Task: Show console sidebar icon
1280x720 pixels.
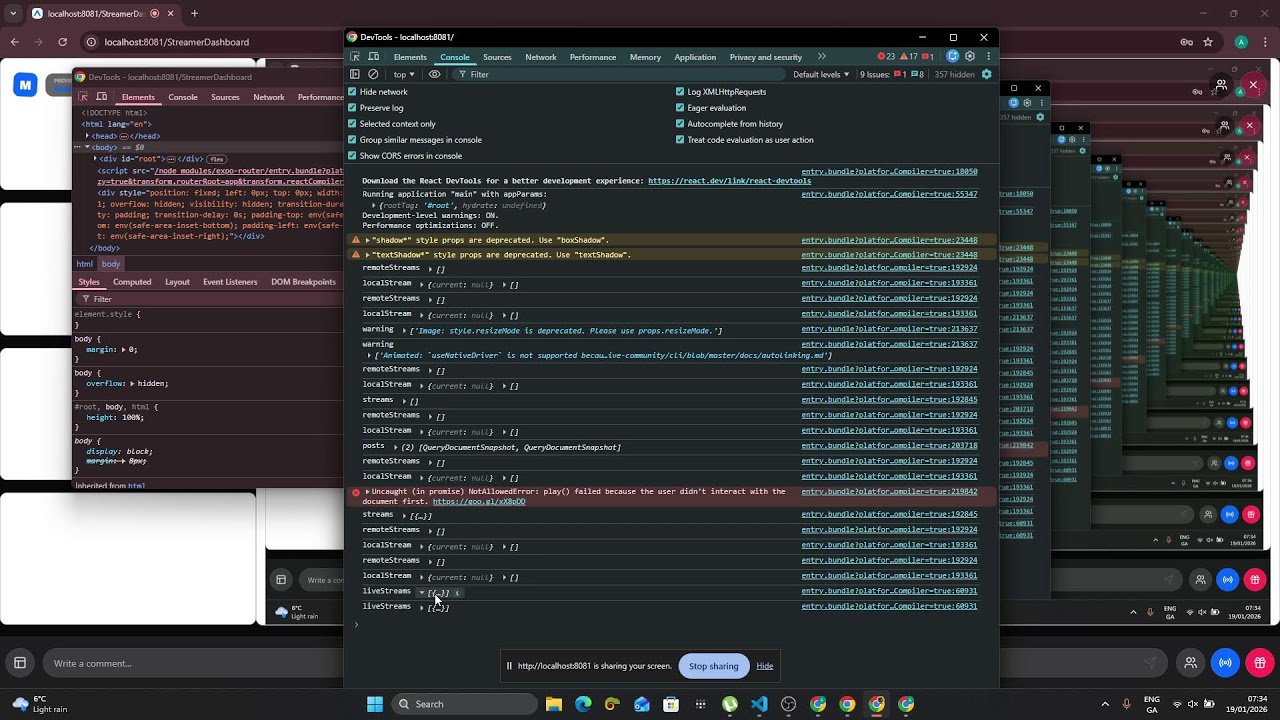Action: (x=355, y=74)
